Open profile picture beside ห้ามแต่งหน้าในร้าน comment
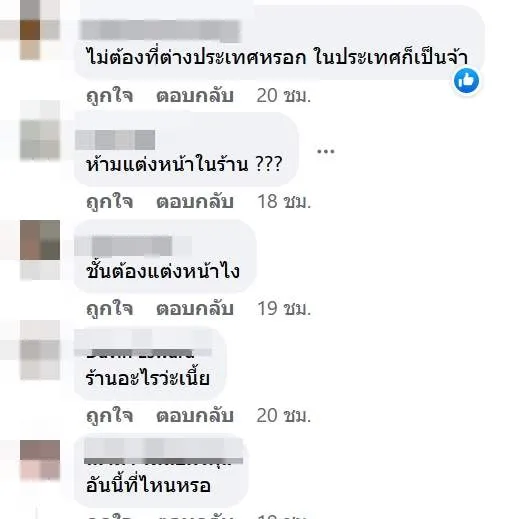This screenshot has height=519, width=506. 40,140
